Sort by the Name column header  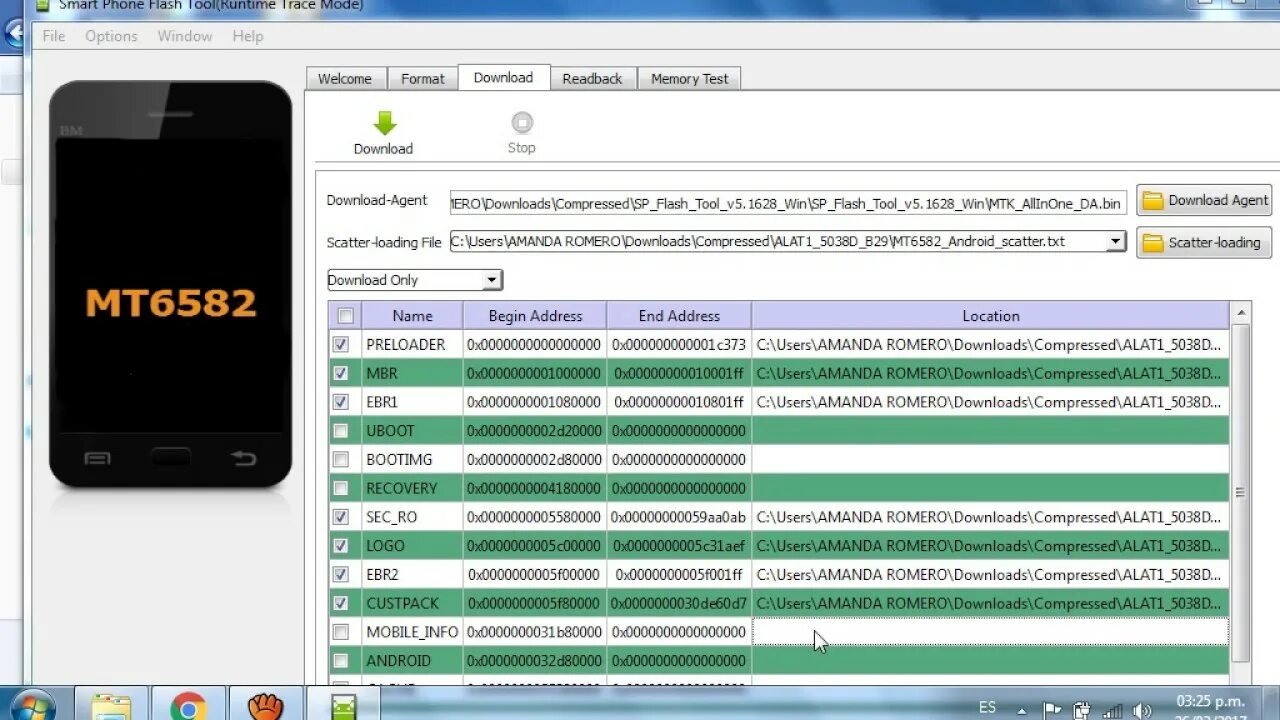click(x=412, y=316)
